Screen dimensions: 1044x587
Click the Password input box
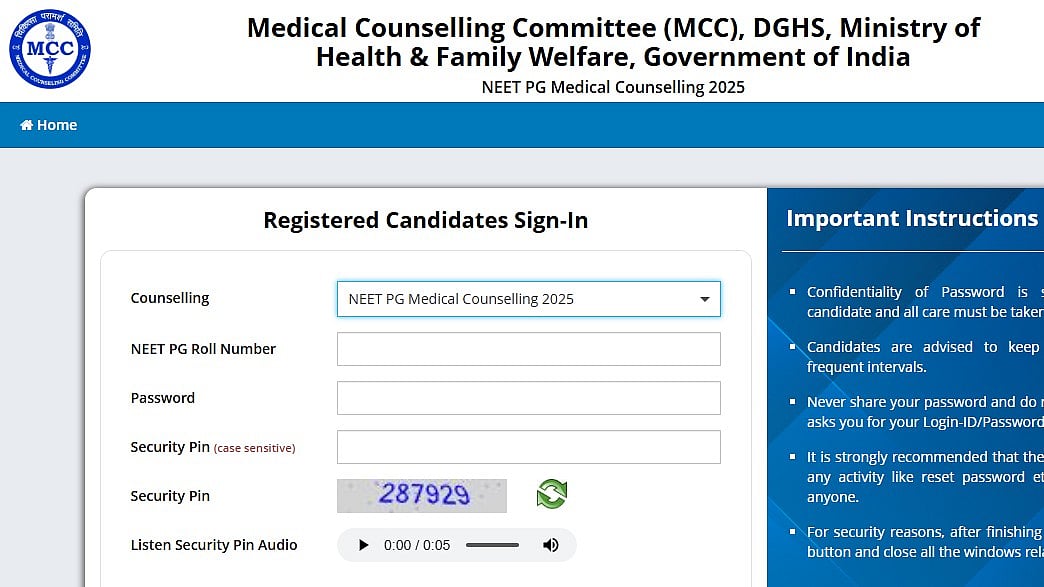click(x=528, y=397)
